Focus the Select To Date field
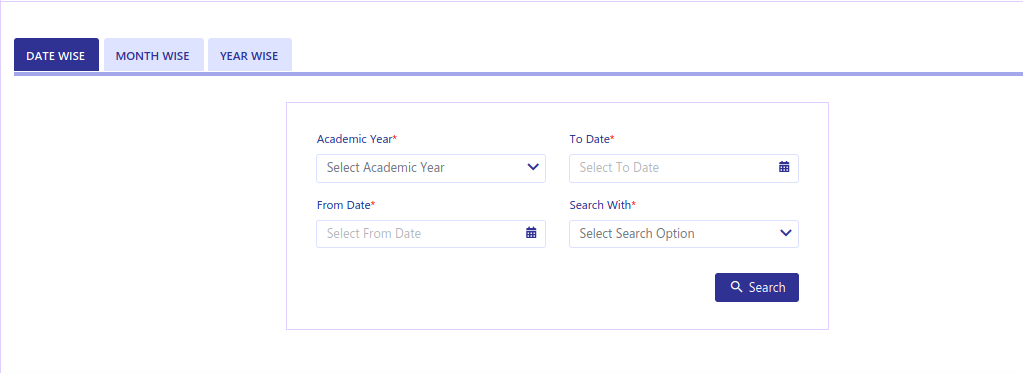The height and width of the screenshot is (373, 1023). pos(684,168)
